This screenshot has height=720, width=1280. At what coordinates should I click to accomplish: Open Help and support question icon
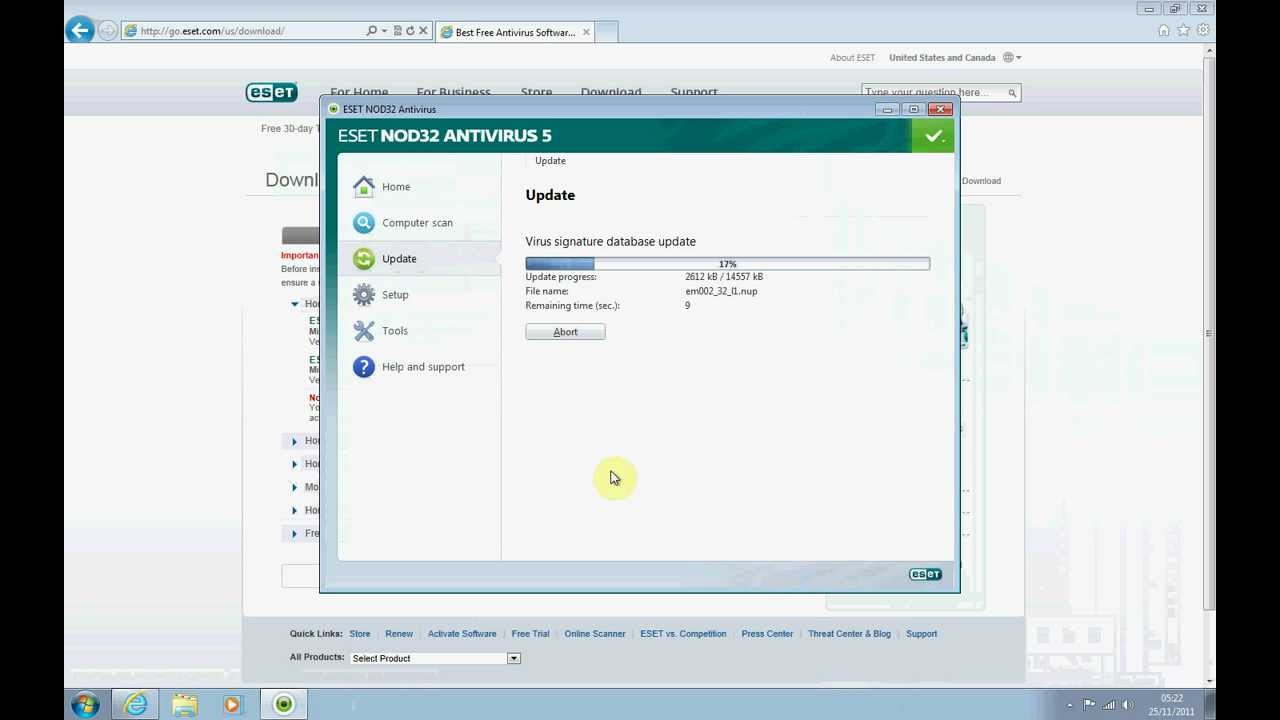coord(364,367)
